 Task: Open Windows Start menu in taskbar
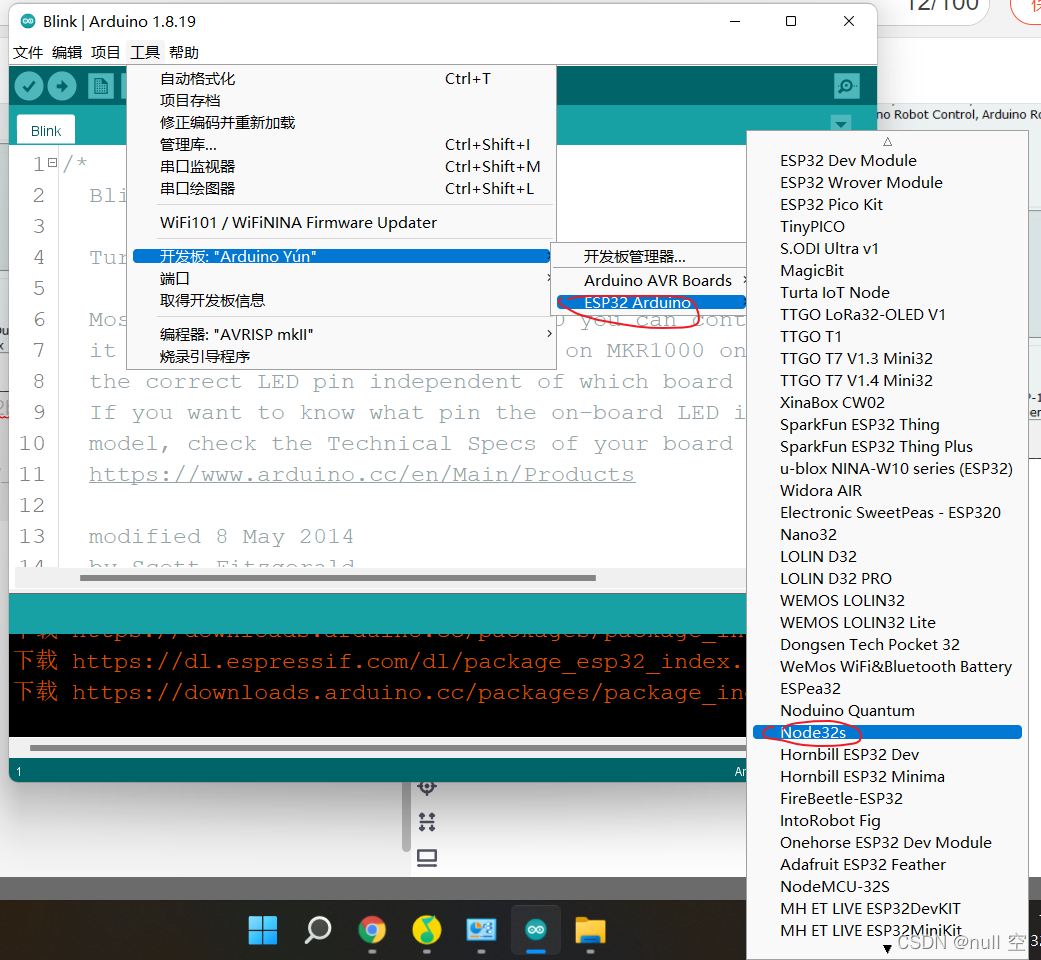click(x=263, y=929)
